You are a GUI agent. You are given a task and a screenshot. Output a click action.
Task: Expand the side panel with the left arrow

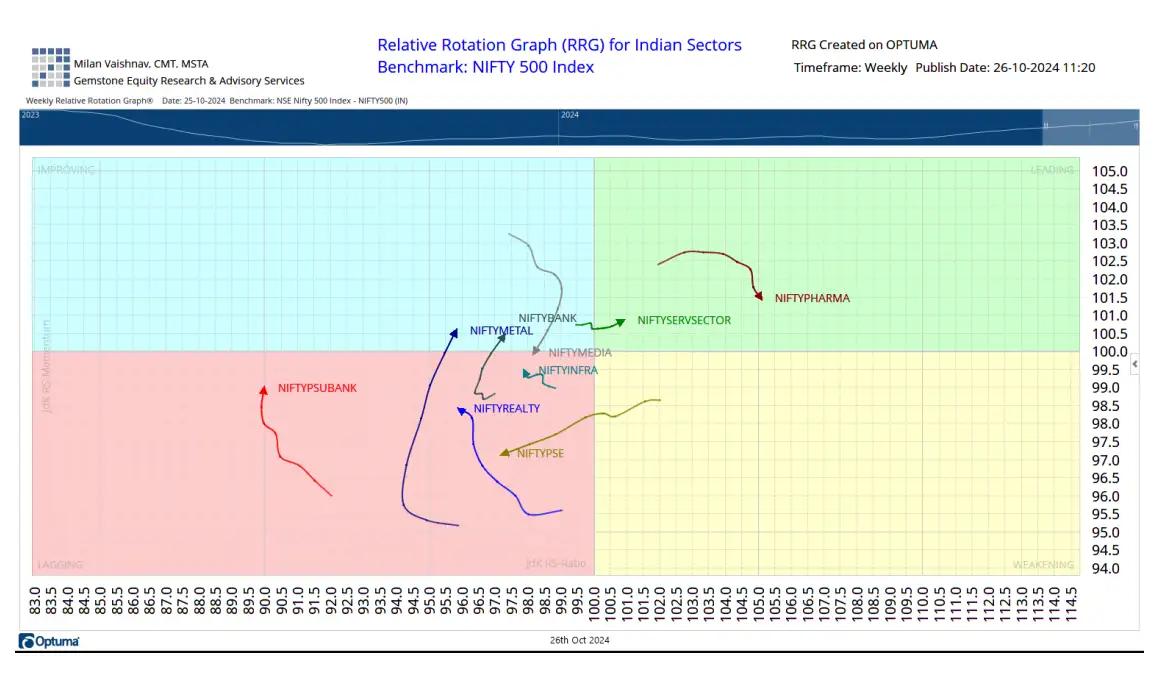coord(1134,366)
